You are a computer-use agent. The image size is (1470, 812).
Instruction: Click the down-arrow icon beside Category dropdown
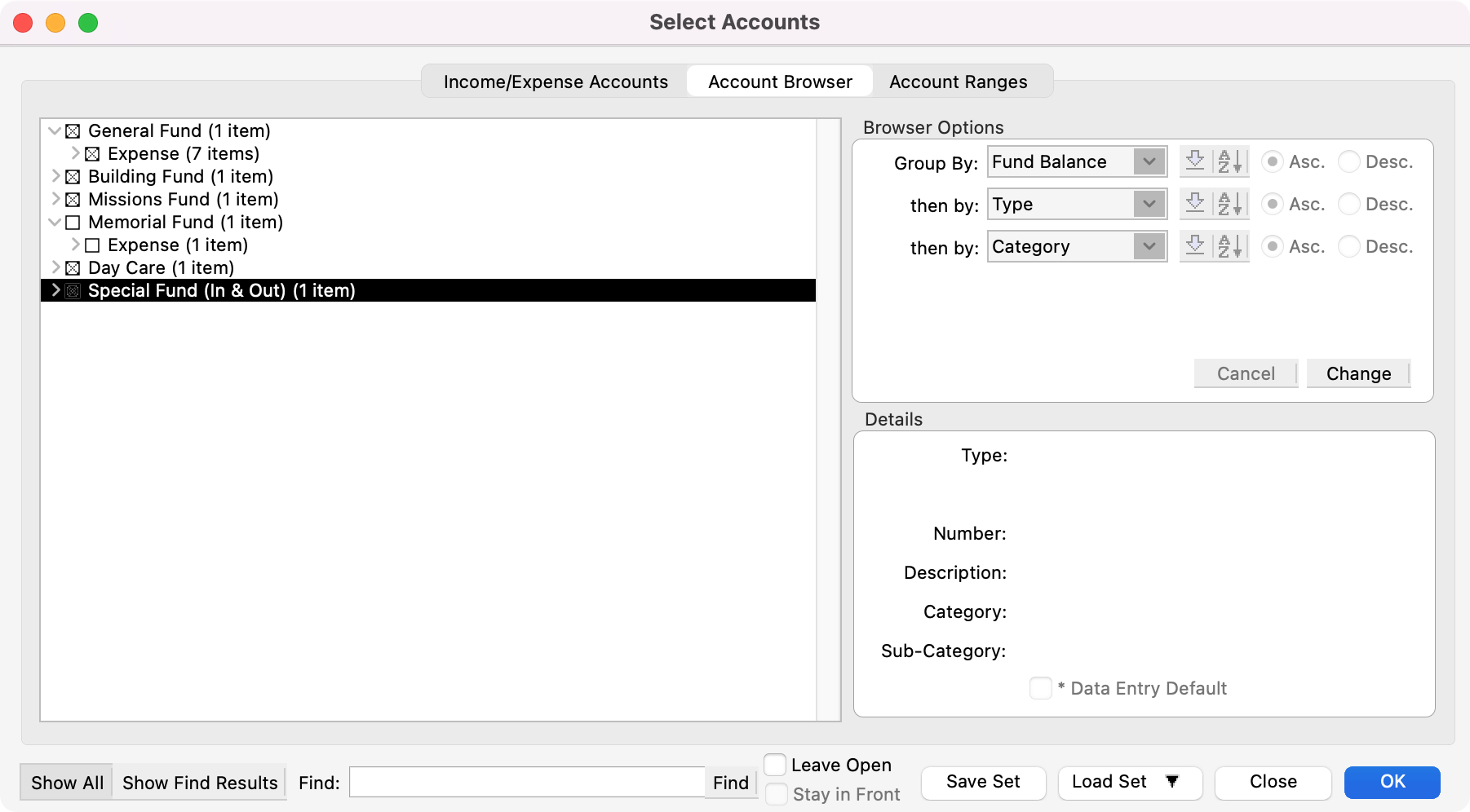1195,246
